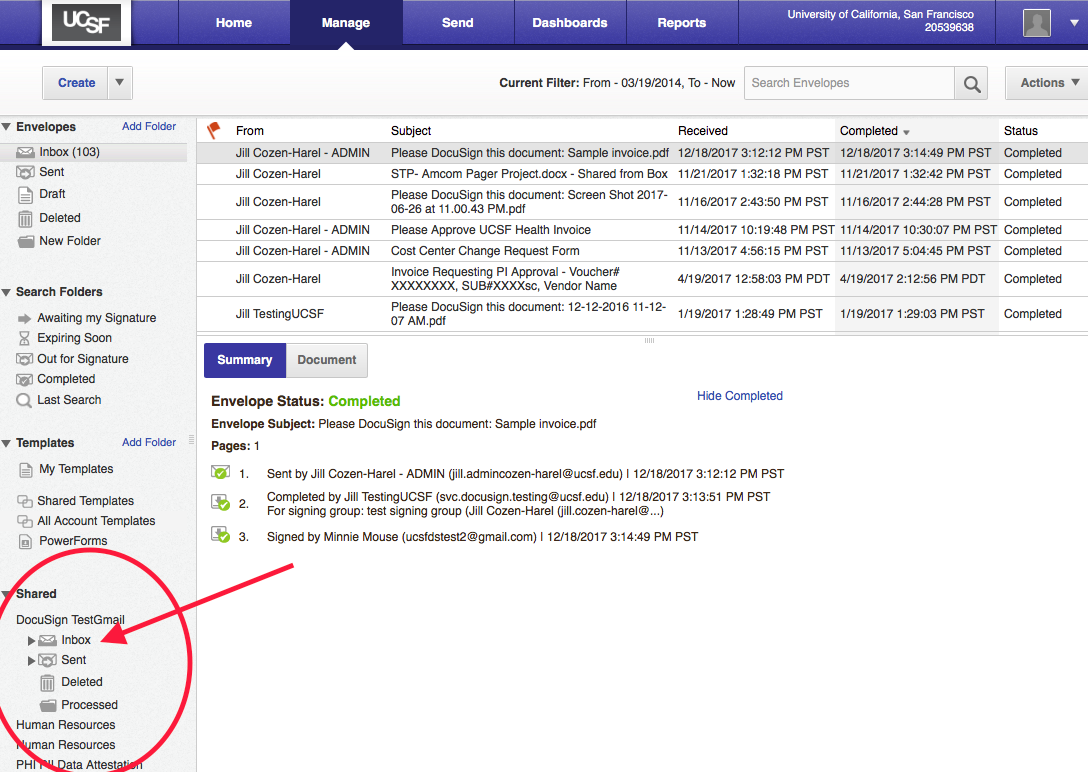Select the STP- Amcom Pager Project.docx envelope
The height and width of the screenshot is (772, 1088).
pos(643,174)
